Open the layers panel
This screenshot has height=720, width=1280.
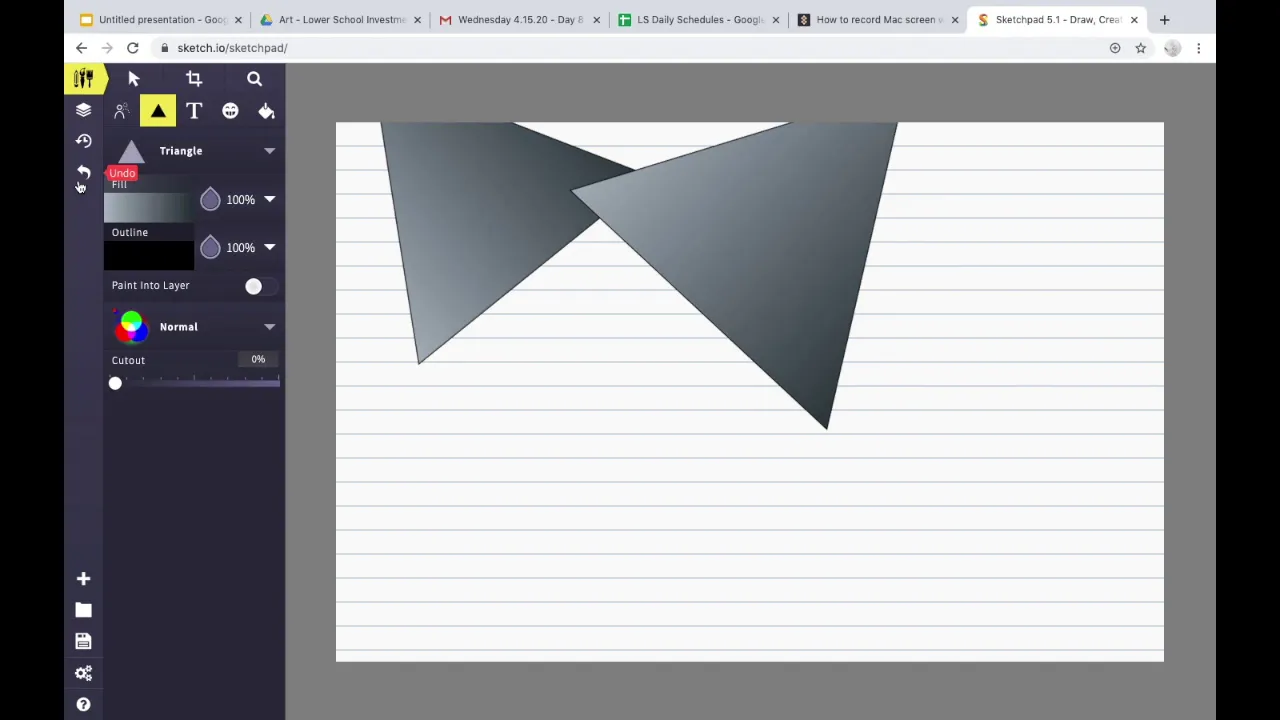pyautogui.click(x=83, y=110)
